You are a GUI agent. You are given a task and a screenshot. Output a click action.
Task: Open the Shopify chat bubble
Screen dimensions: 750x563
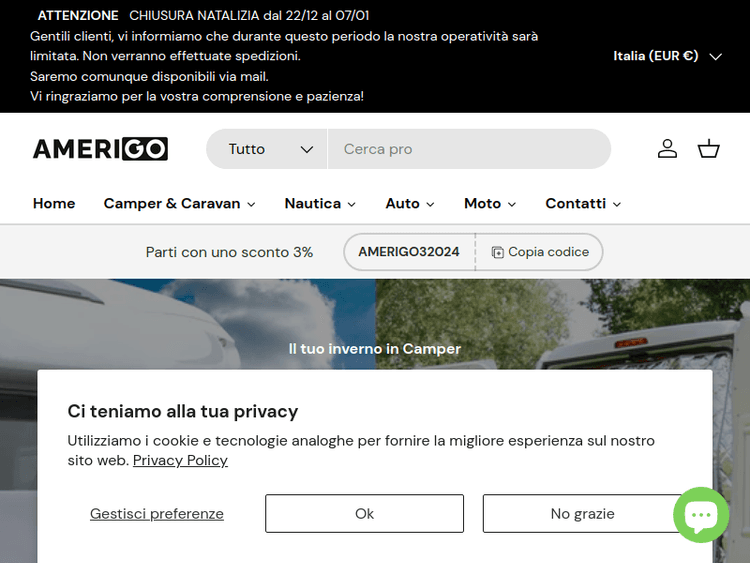point(701,515)
